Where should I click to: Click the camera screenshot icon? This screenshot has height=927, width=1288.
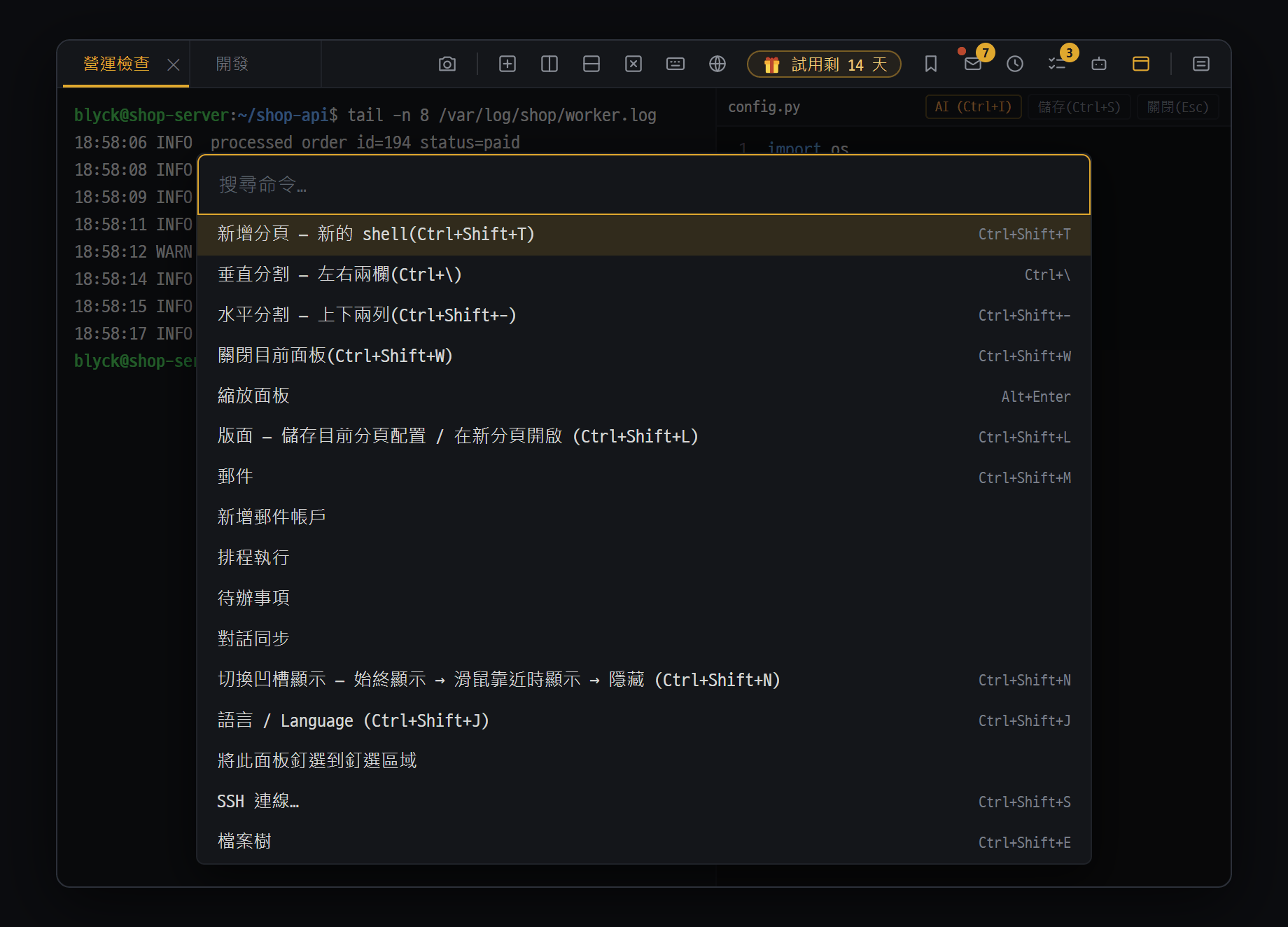pos(447,64)
